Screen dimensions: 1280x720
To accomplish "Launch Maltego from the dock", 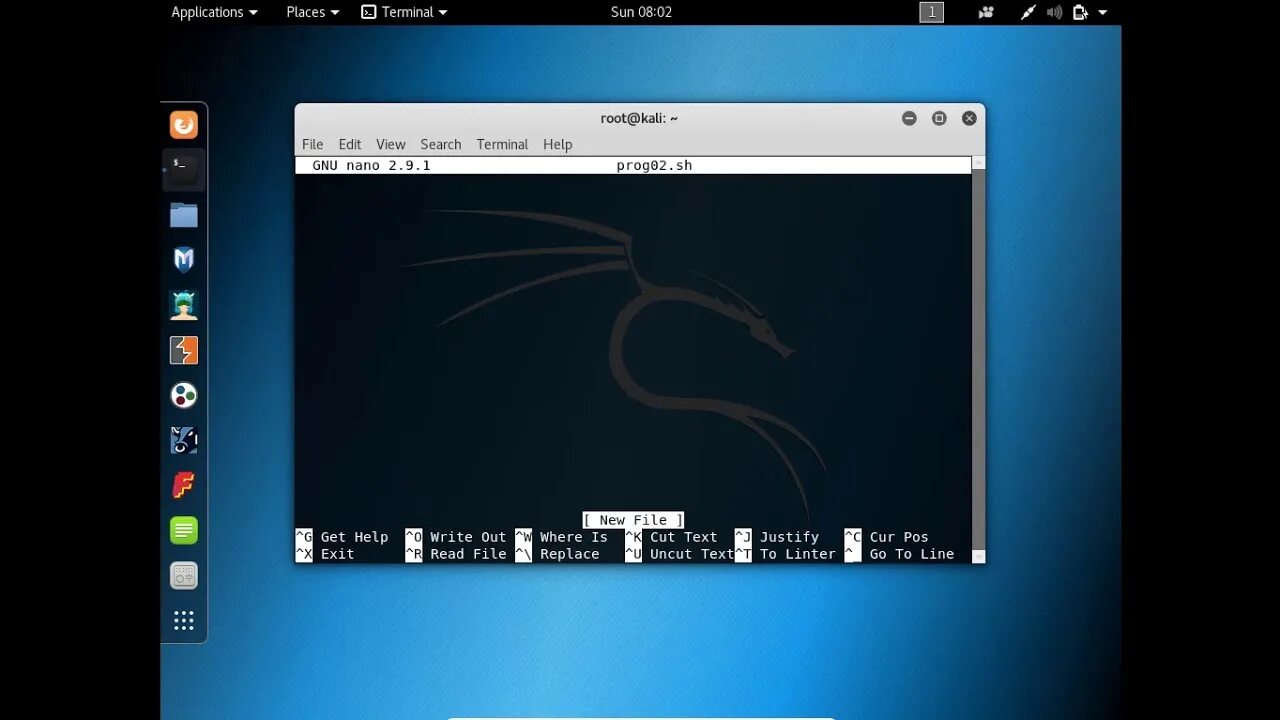I will [x=184, y=440].
